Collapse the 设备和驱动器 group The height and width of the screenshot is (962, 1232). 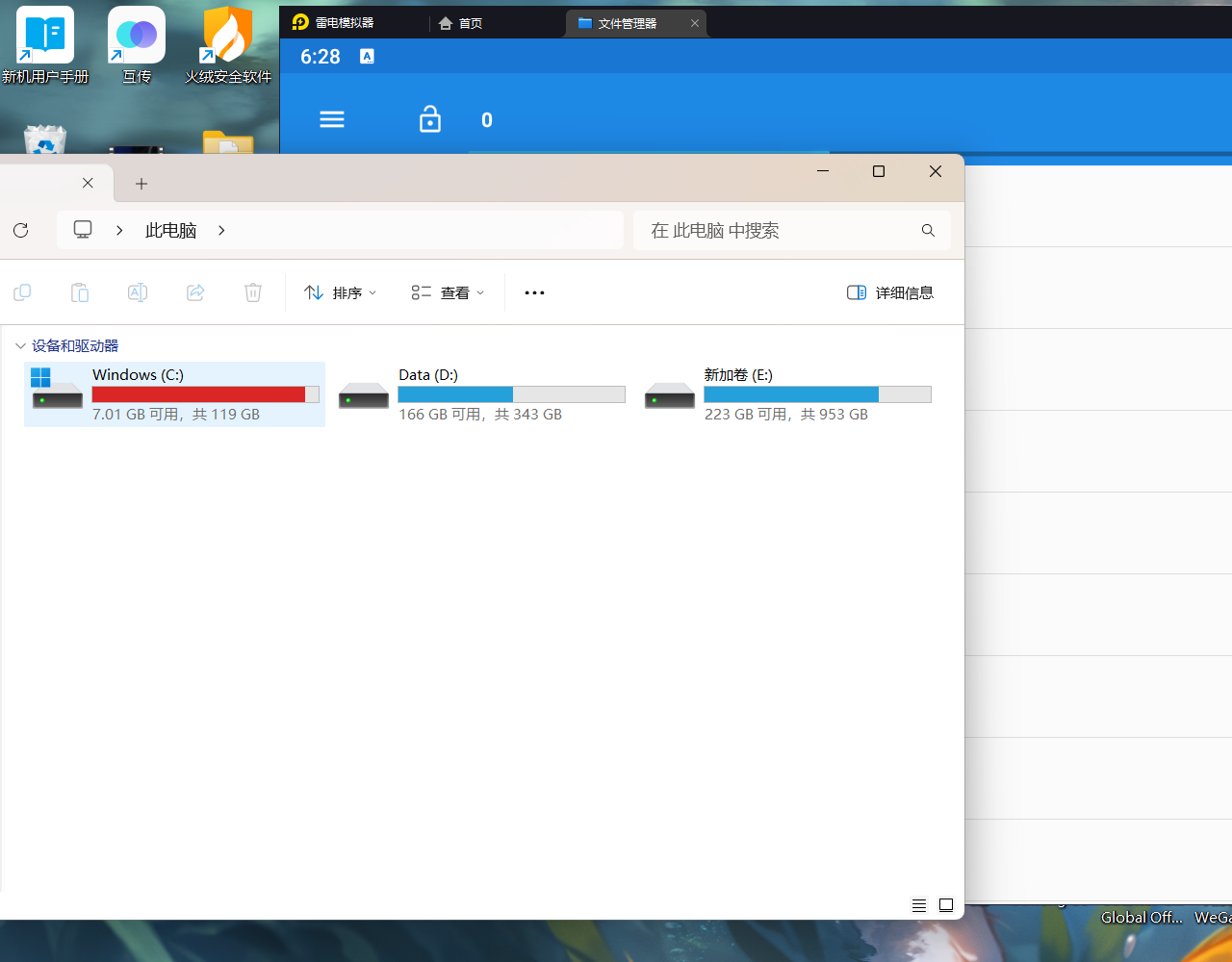pos(20,345)
